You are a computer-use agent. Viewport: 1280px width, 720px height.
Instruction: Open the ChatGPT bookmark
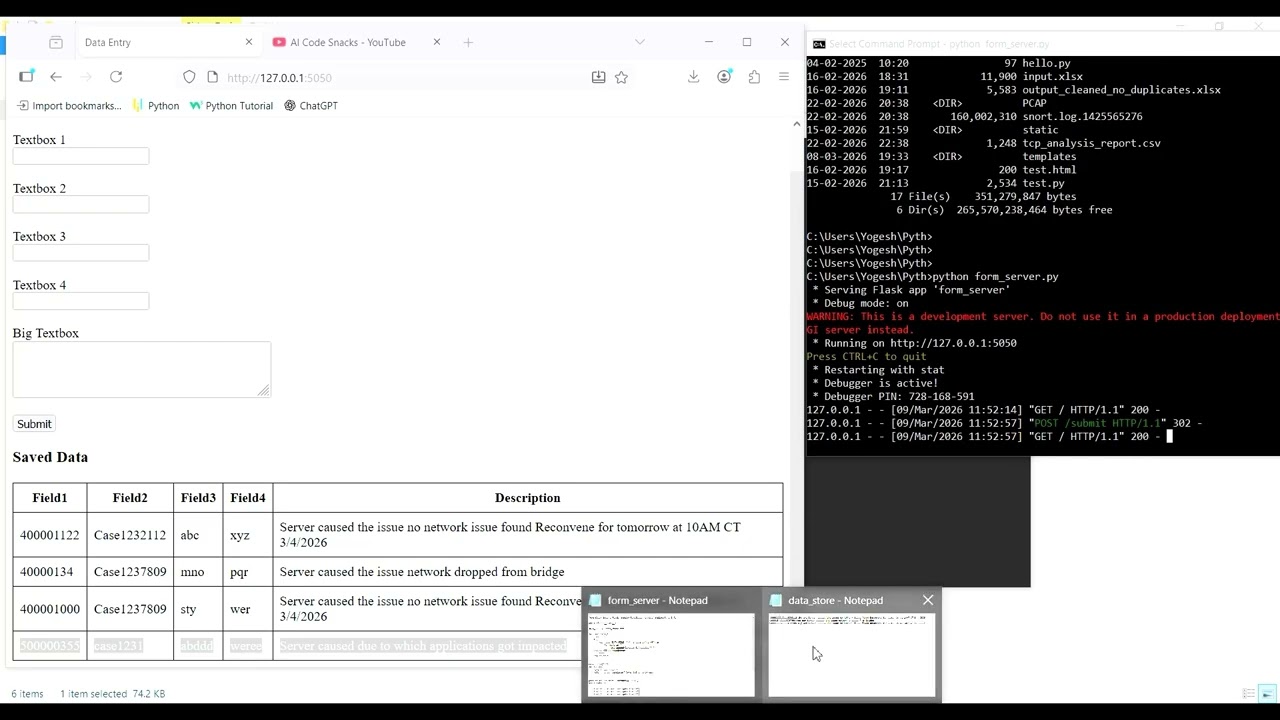[311, 105]
